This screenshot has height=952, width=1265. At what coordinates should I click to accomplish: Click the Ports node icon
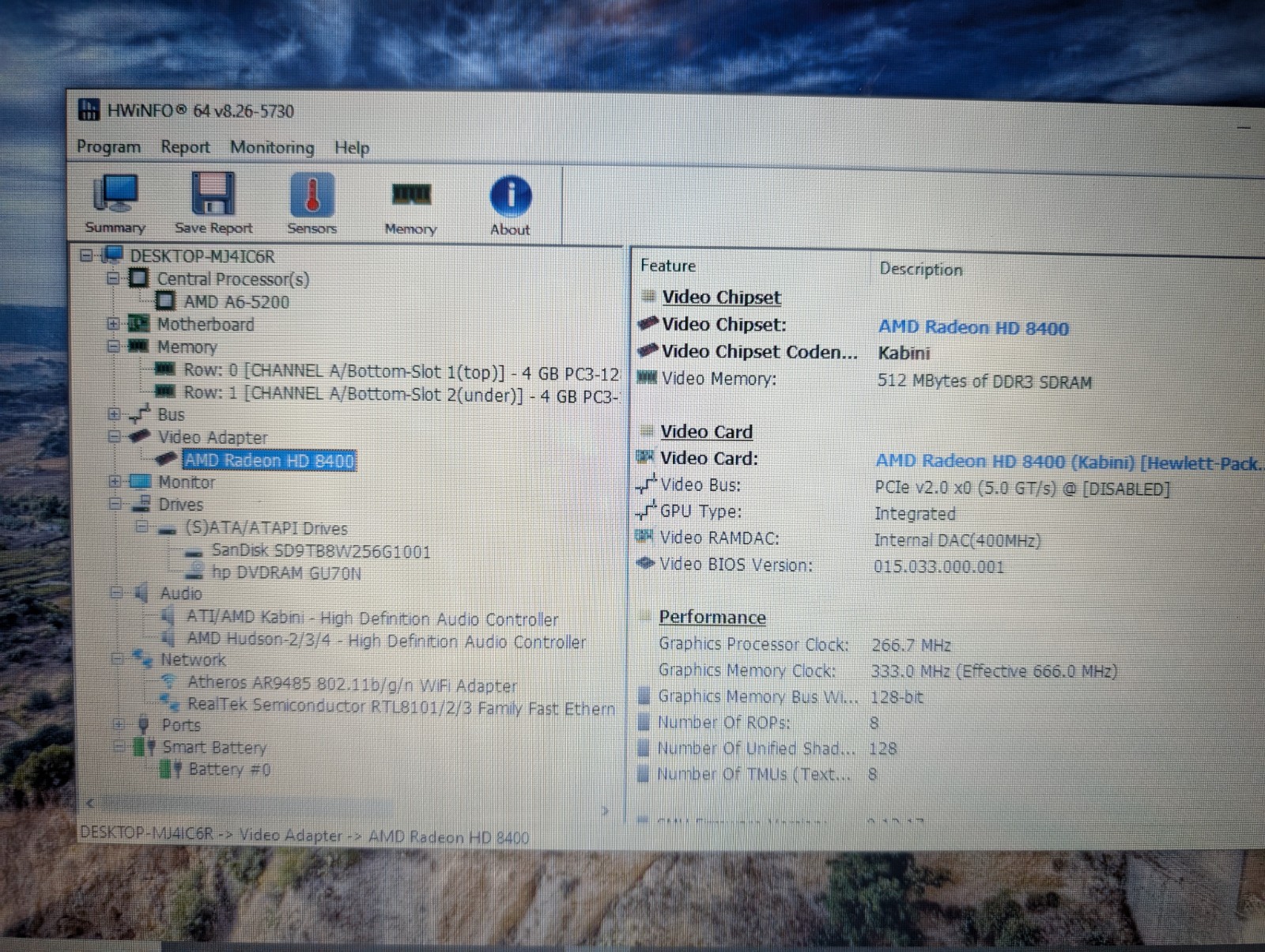[x=143, y=724]
